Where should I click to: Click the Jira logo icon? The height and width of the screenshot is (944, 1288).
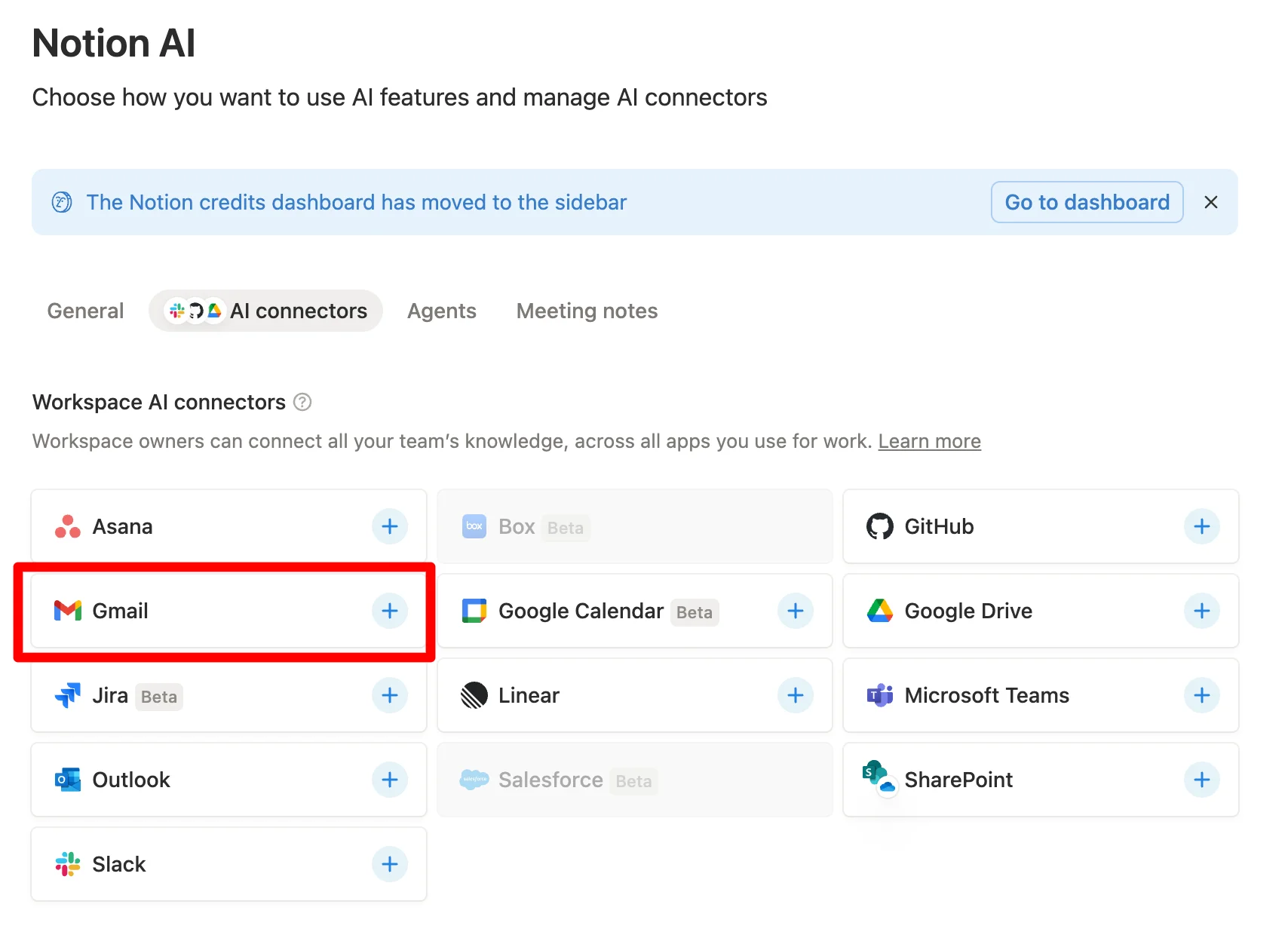pyautogui.click(x=68, y=695)
